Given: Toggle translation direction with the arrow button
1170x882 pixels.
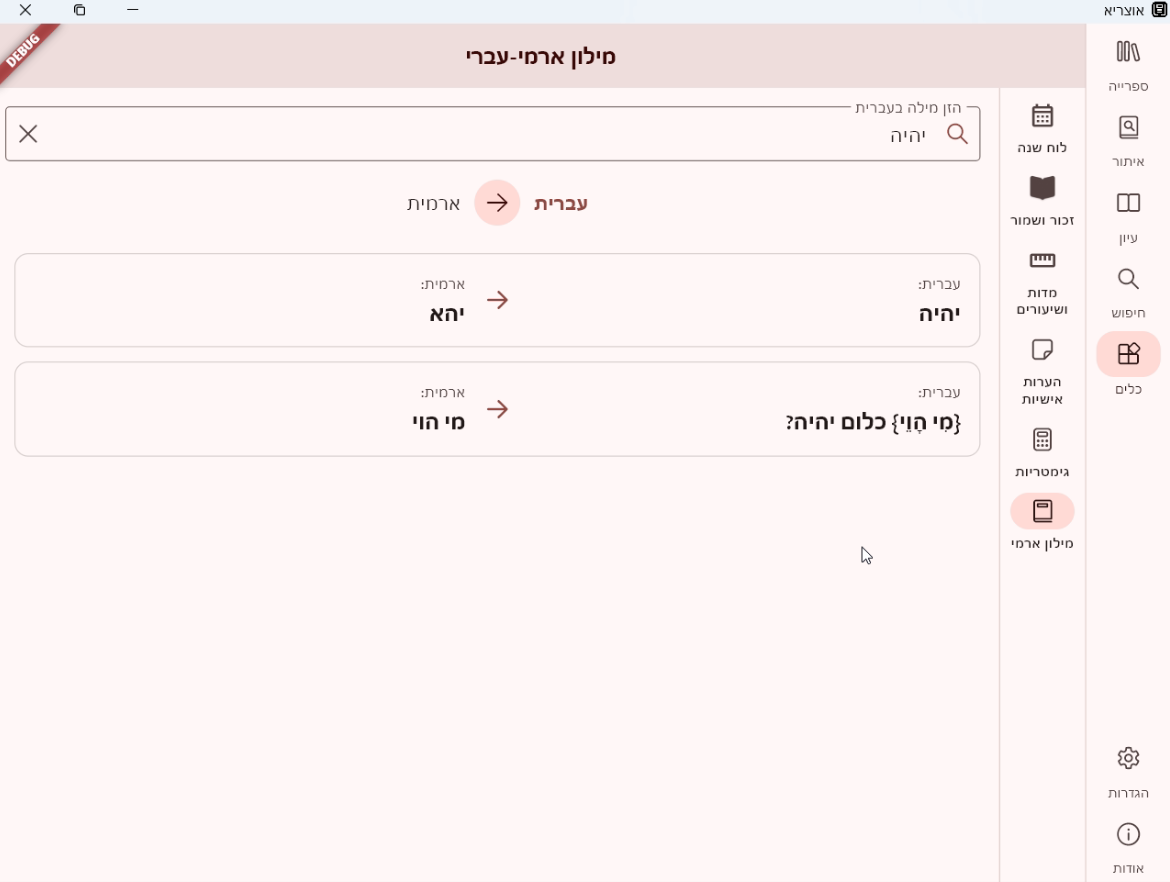Looking at the screenshot, I should tap(497, 203).
